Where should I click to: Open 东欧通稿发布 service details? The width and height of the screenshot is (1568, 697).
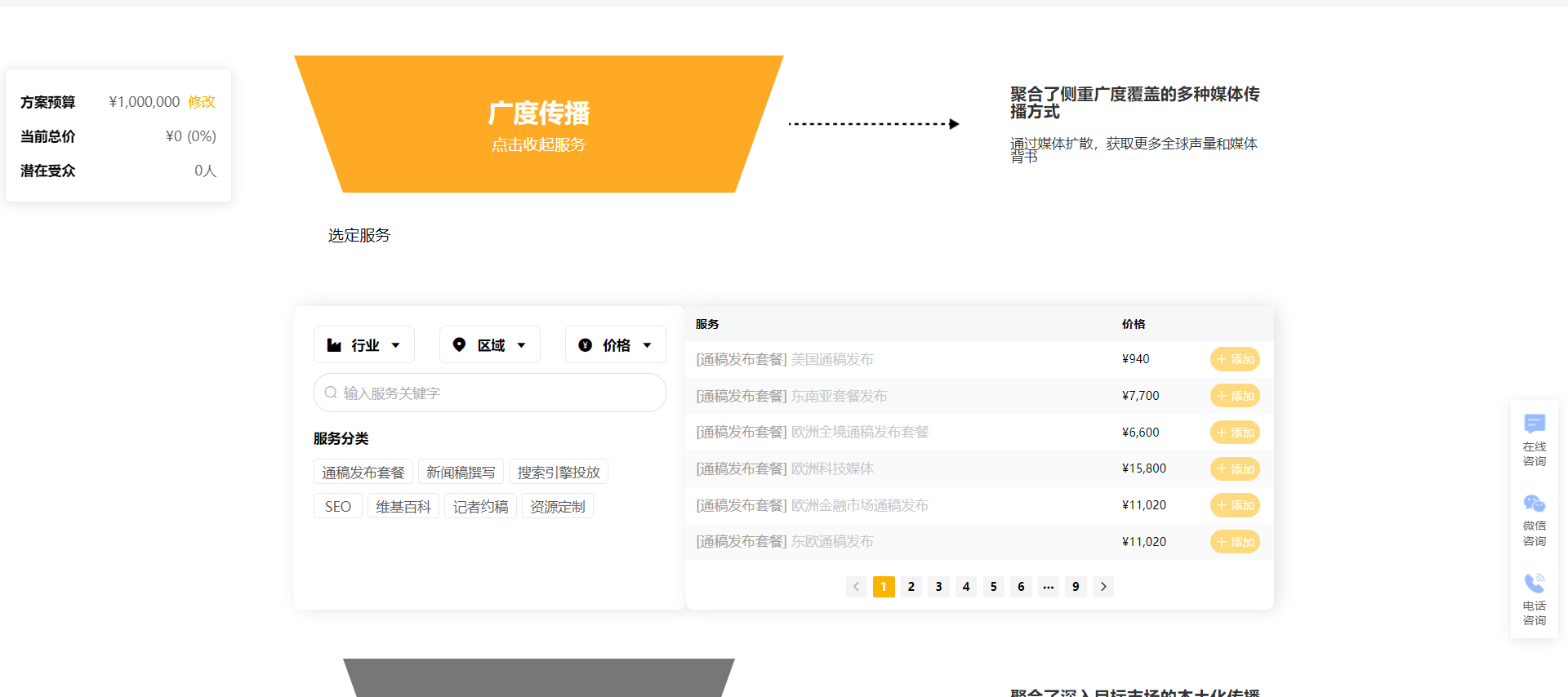785,541
